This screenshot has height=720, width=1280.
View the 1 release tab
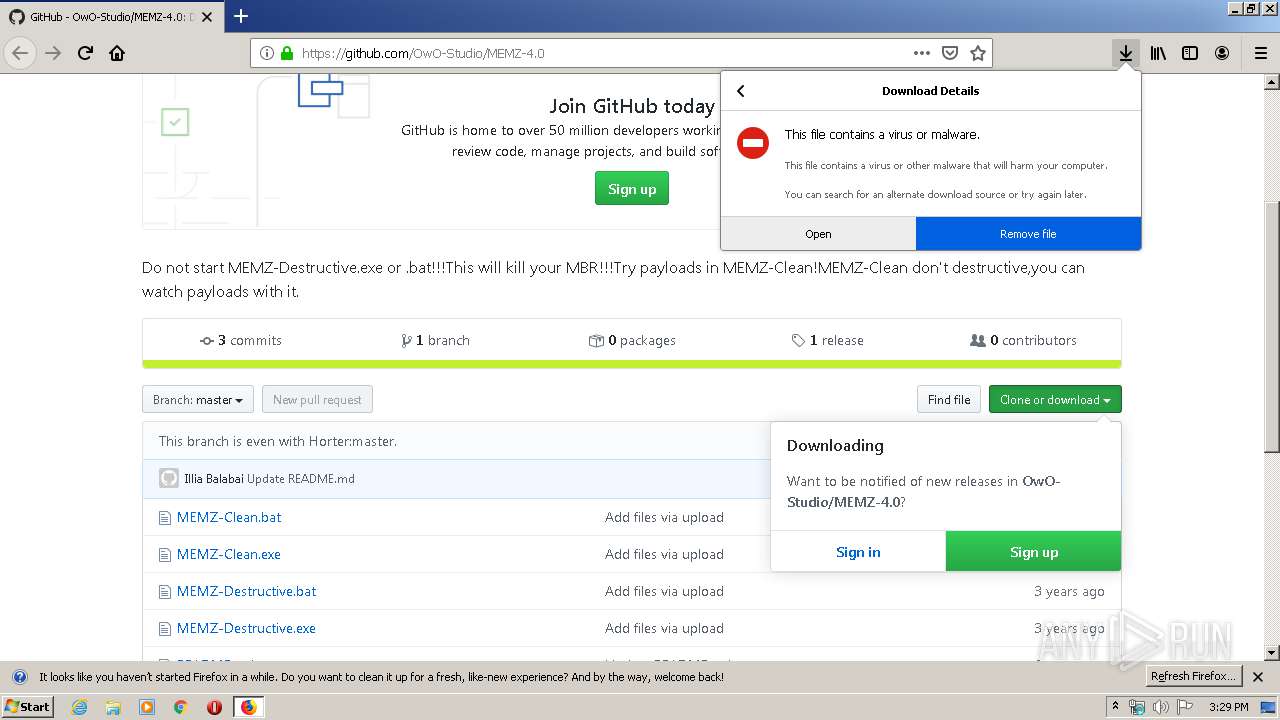827,341
